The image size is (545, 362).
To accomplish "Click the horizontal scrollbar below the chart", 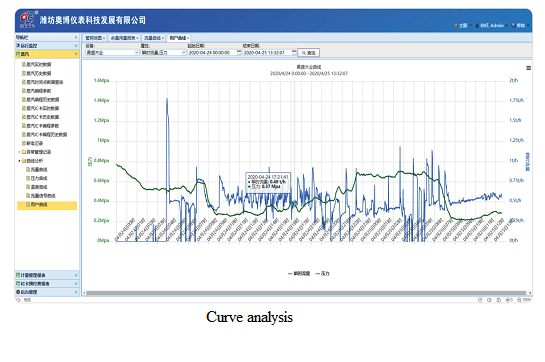I will tap(306, 293).
